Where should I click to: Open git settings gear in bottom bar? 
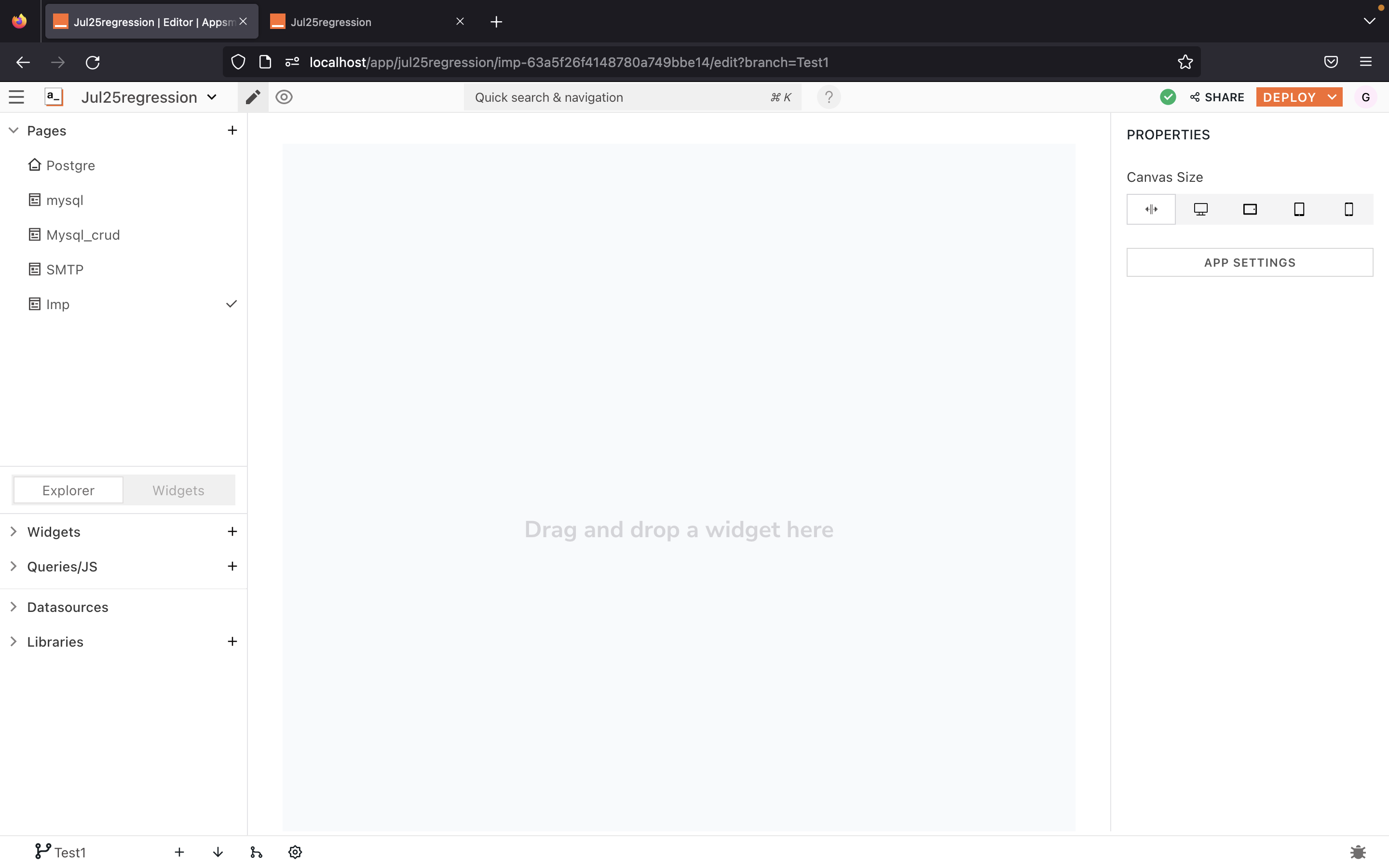295,852
